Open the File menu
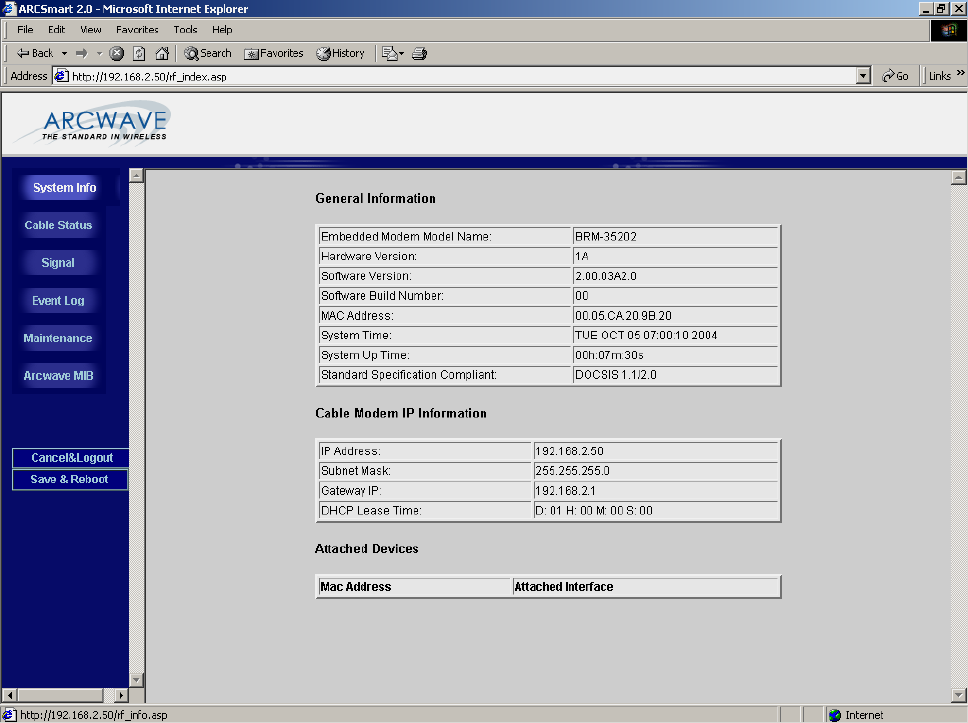The height and width of the screenshot is (723, 968). point(25,30)
